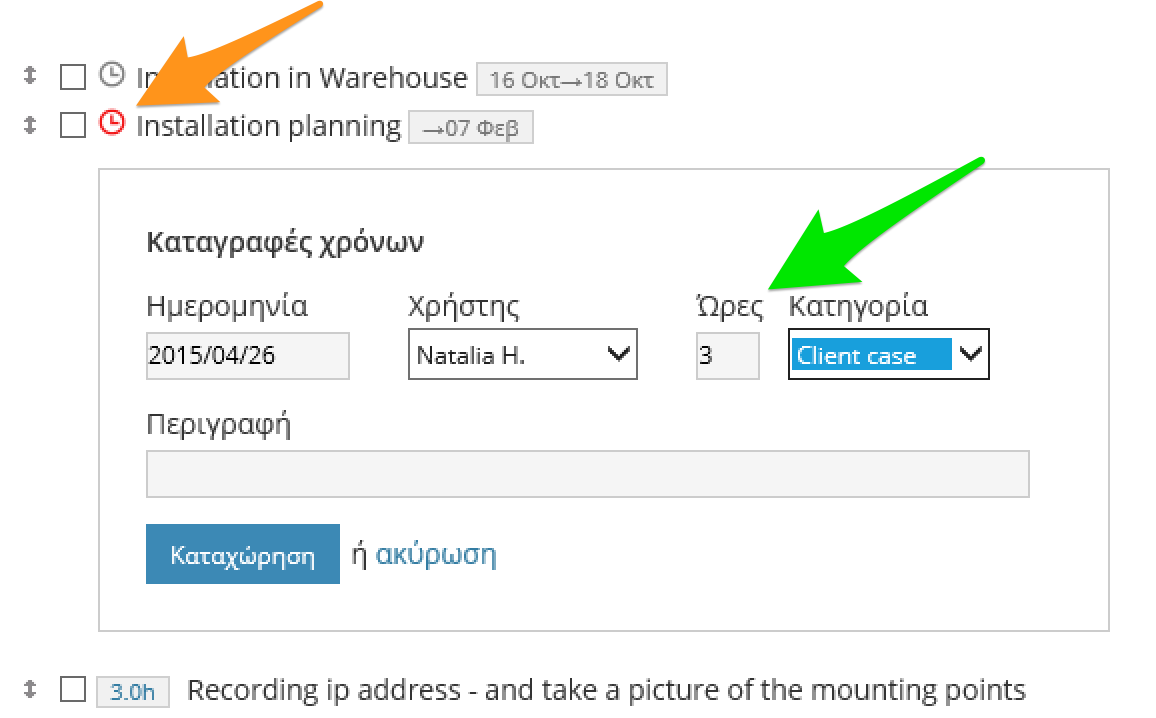
Task: Focus the Ώρες hours input field
Action: pyautogui.click(x=727, y=356)
